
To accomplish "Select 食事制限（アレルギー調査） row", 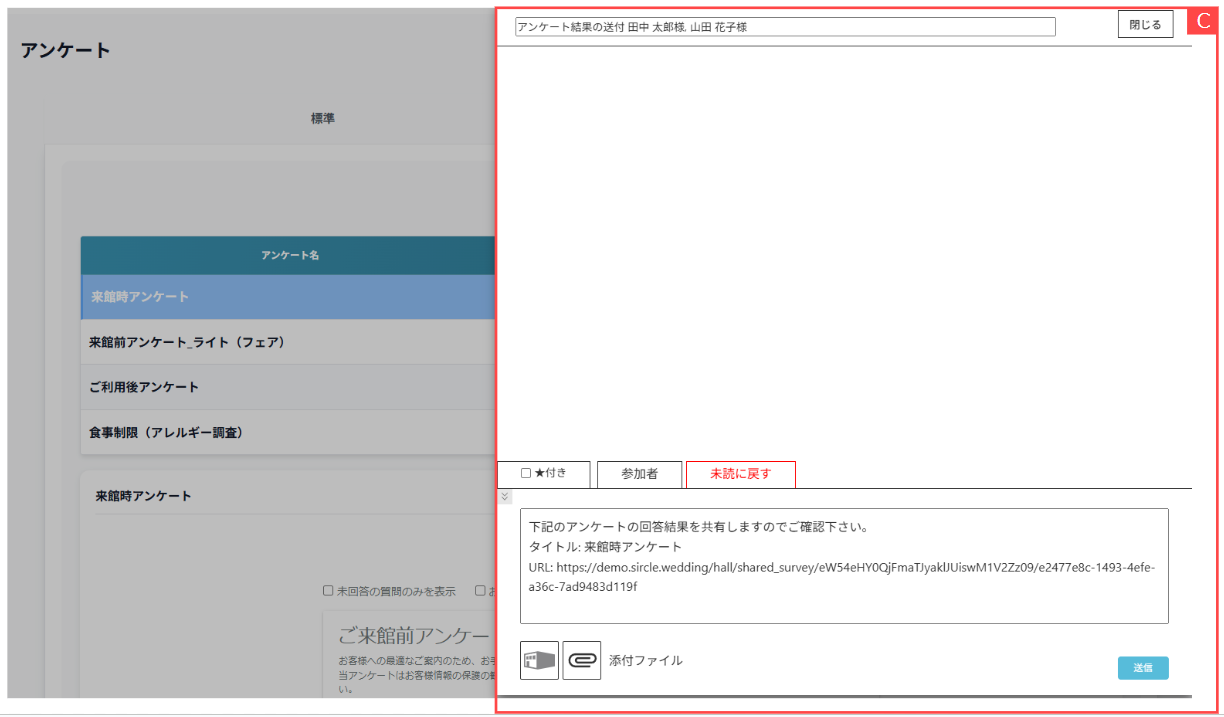I will point(288,432).
